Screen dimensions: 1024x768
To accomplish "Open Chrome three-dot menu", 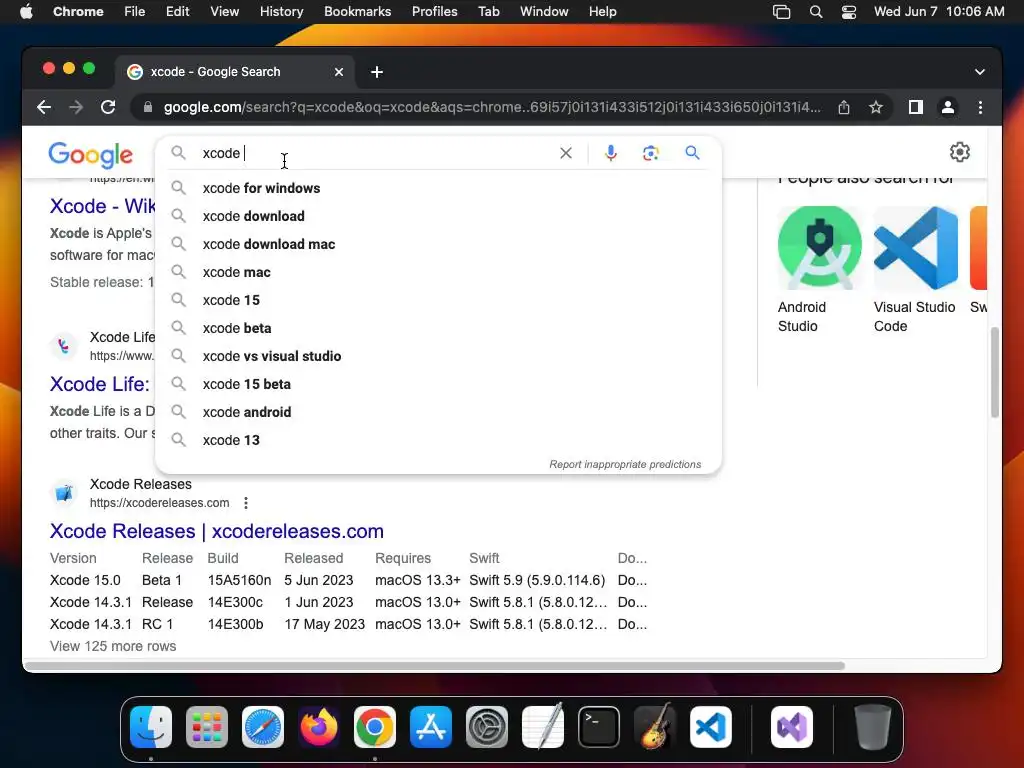I will coord(980,107).
